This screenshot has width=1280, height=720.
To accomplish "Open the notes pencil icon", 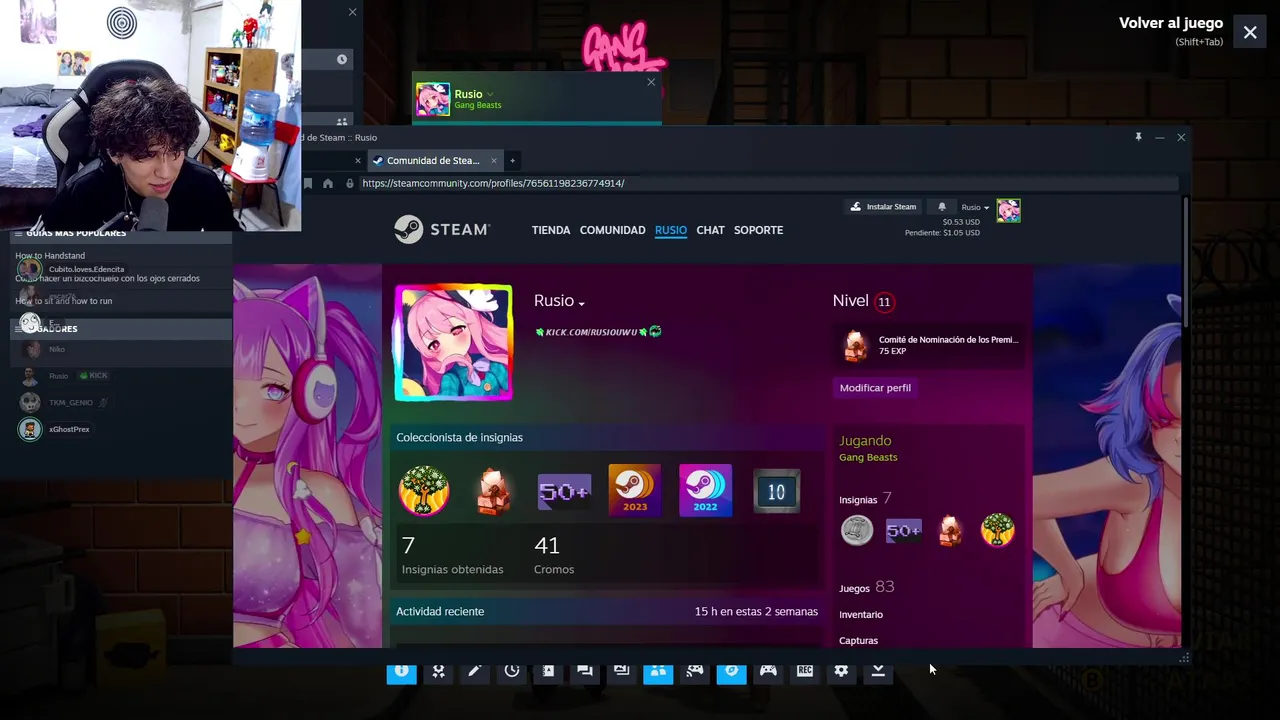I will tap(475, 672).
